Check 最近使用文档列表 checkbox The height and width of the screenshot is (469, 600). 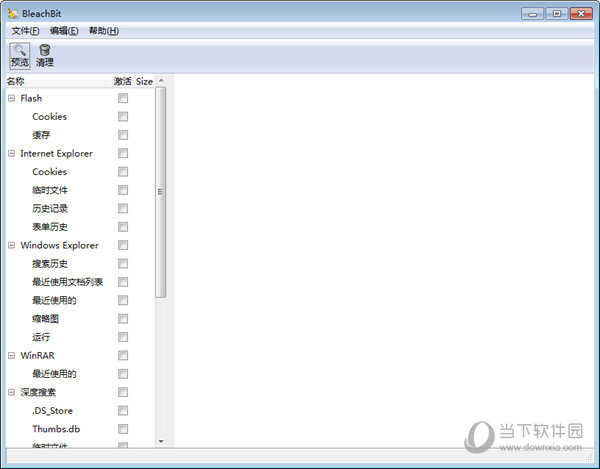(x=123, y=282)
